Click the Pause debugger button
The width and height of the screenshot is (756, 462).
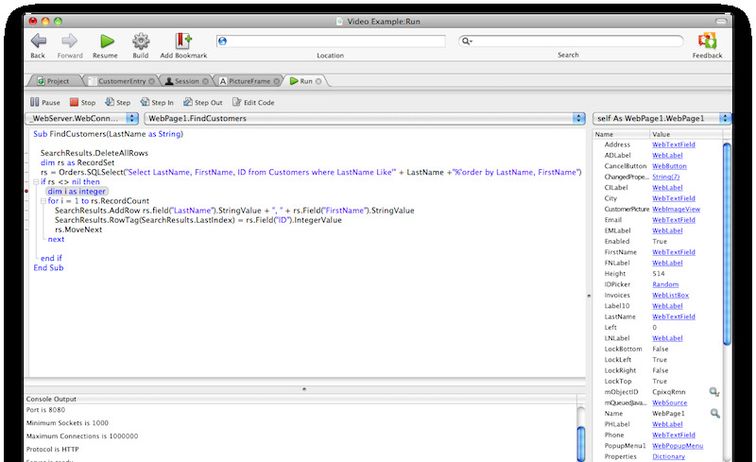point(35,102)
